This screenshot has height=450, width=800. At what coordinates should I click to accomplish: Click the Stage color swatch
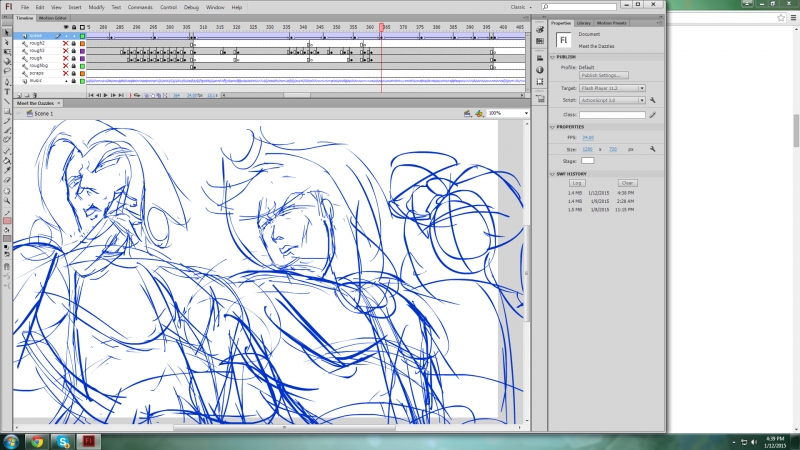[x=588, y=160]
